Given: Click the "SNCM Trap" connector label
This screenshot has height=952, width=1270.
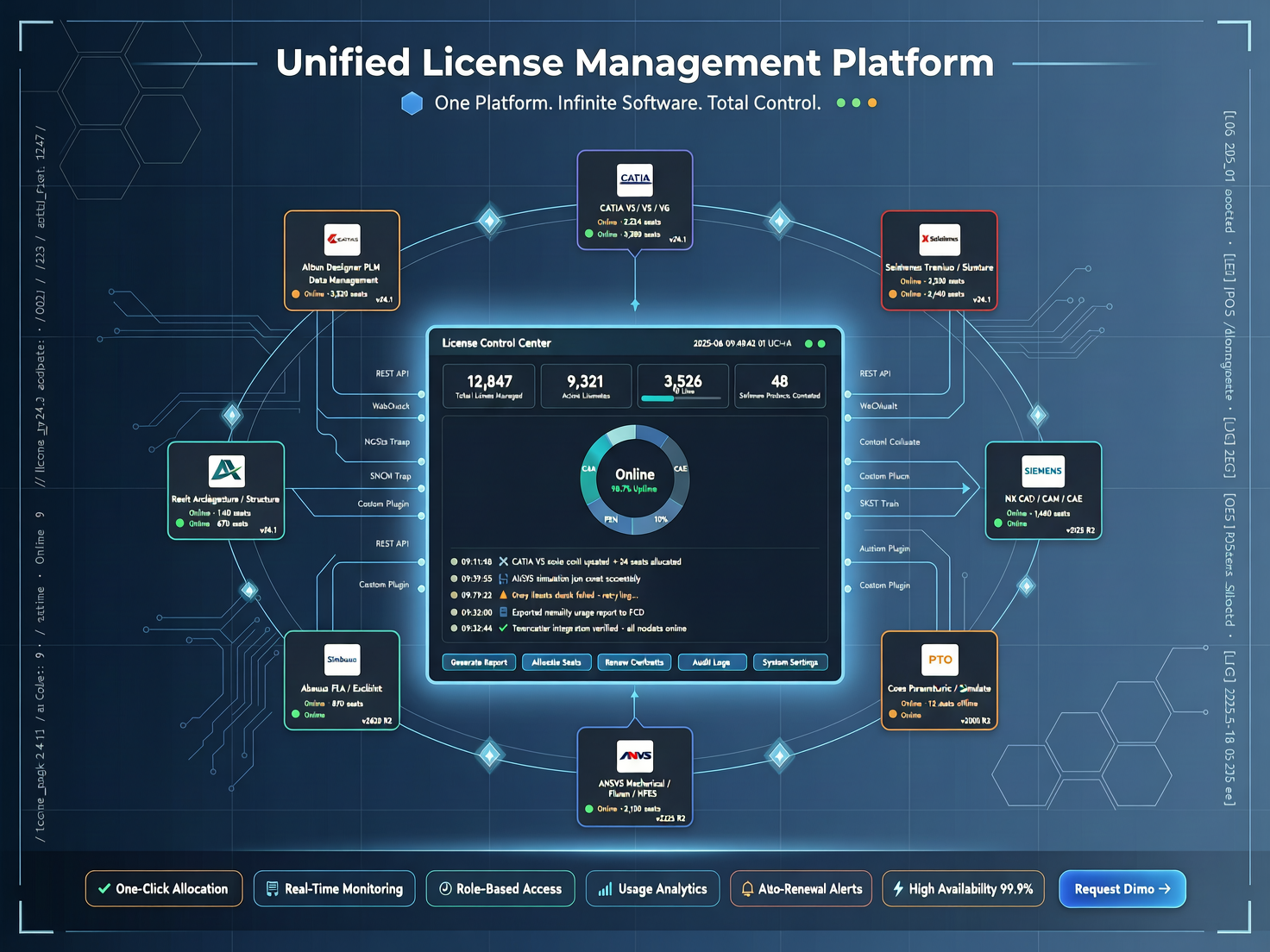Looking at the screenshot, I should tap(390, 476).
